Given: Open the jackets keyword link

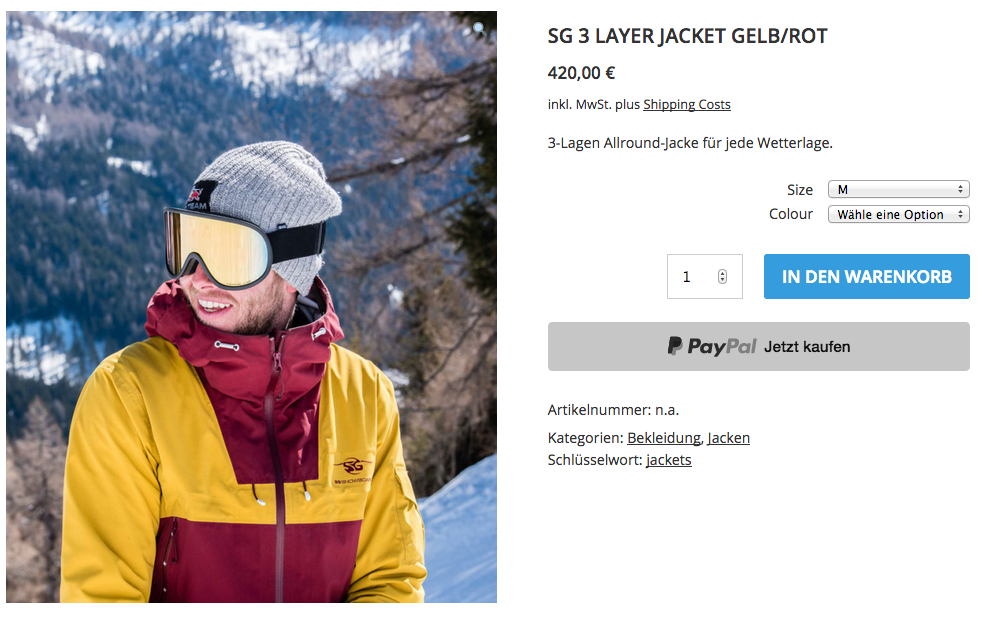Looking at the screenshot, I should 668,460.
